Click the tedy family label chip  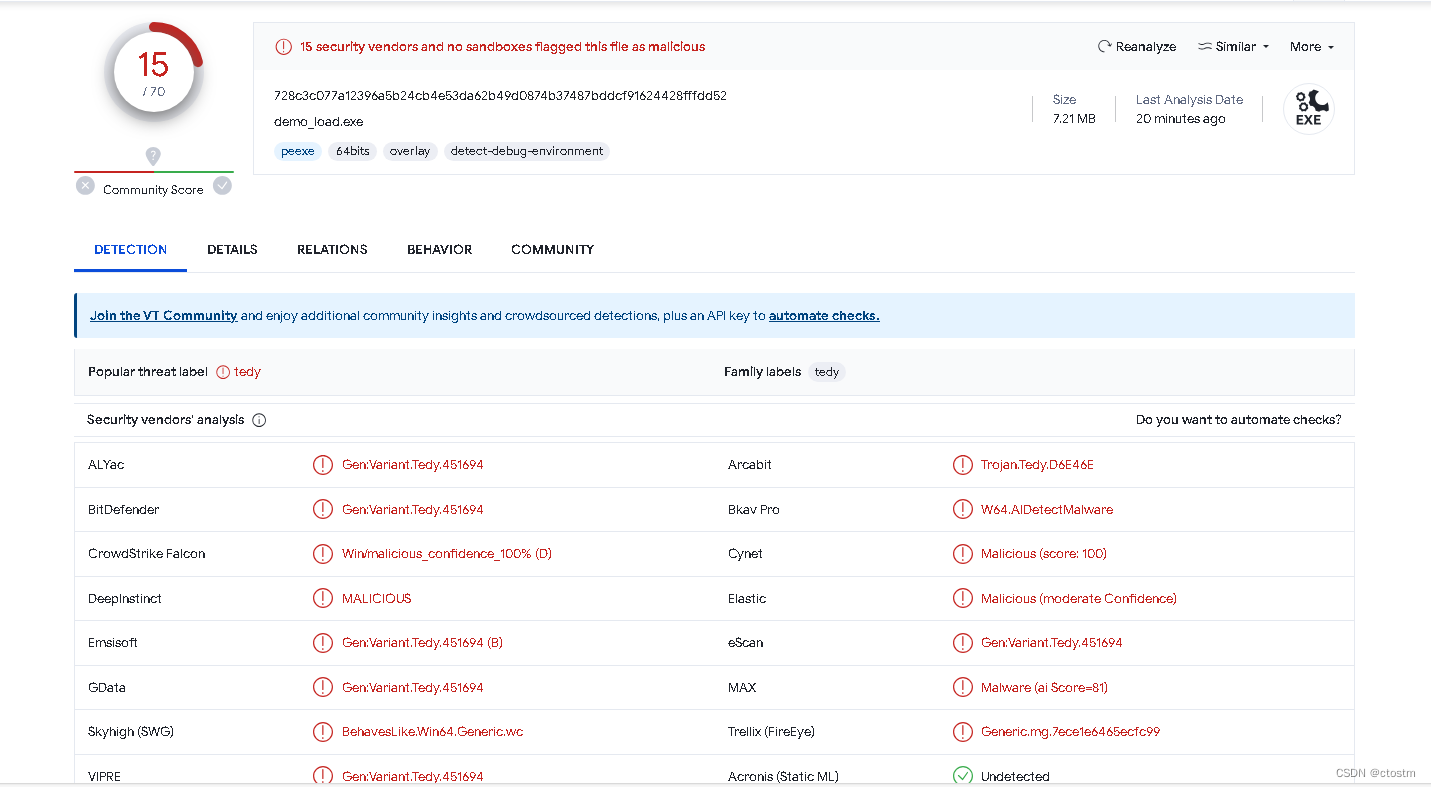click(x=827, y=372)
